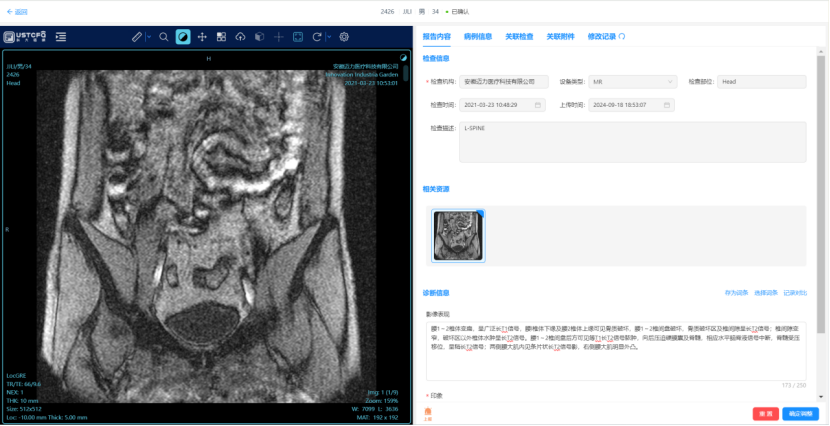Click the 存为词条 link
This screenshot has width=830, height=426.
(736, 293)
